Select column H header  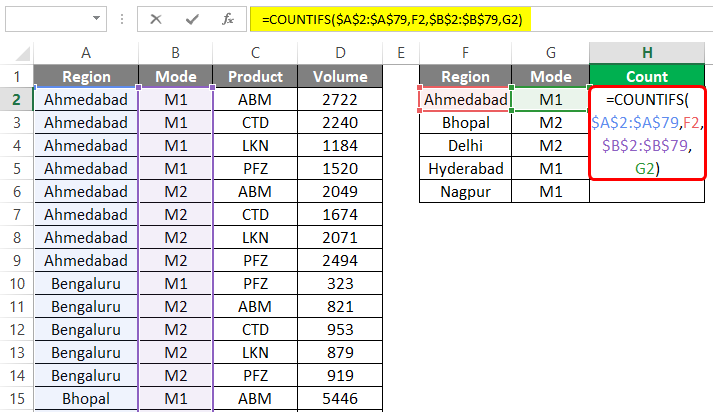tap(646, 52)
